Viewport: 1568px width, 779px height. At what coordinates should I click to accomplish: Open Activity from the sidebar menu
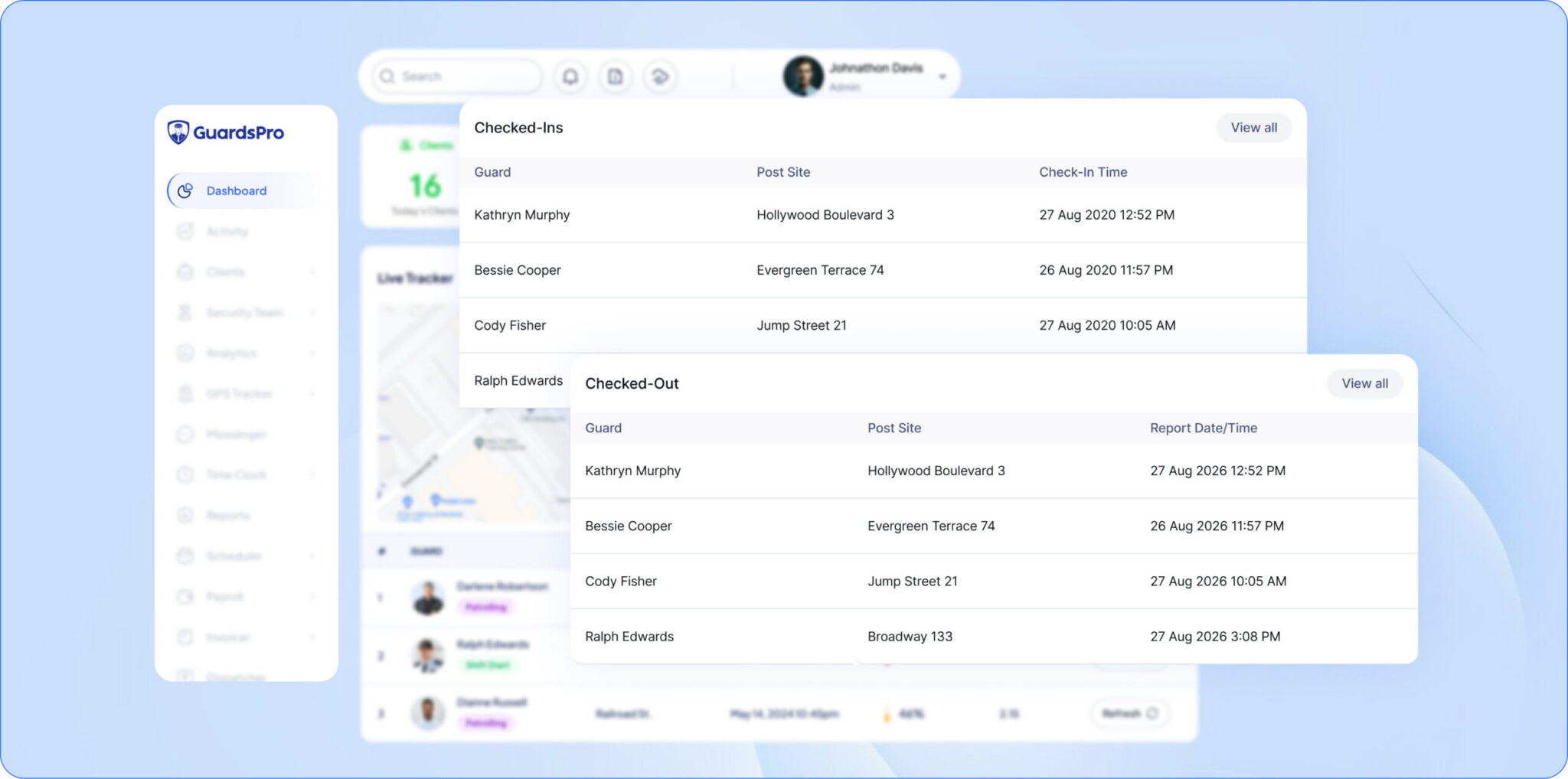pyautogui.click(x=227, y=231)
